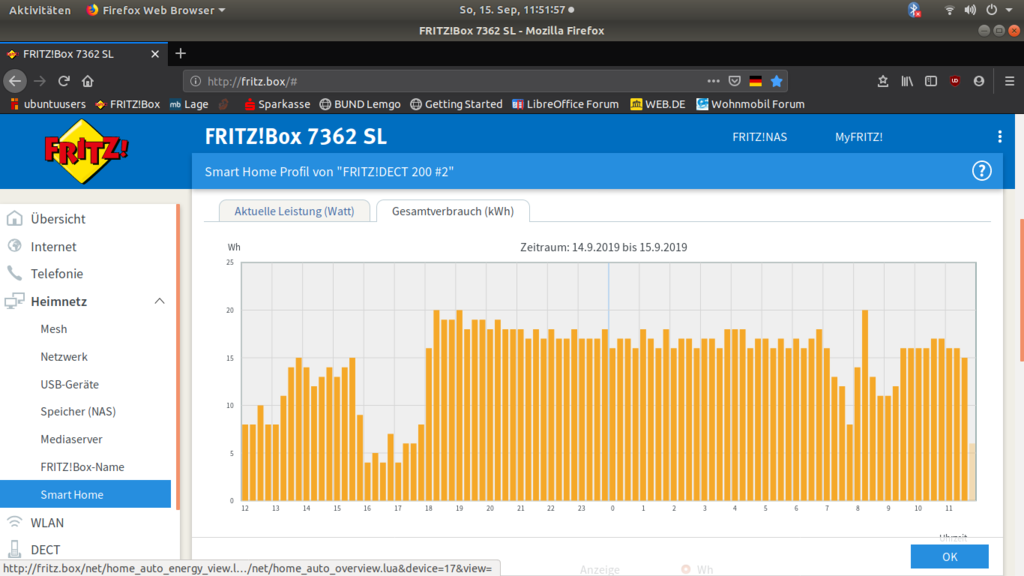Open the BUND Lemgo bookmark

coord(360,104)
